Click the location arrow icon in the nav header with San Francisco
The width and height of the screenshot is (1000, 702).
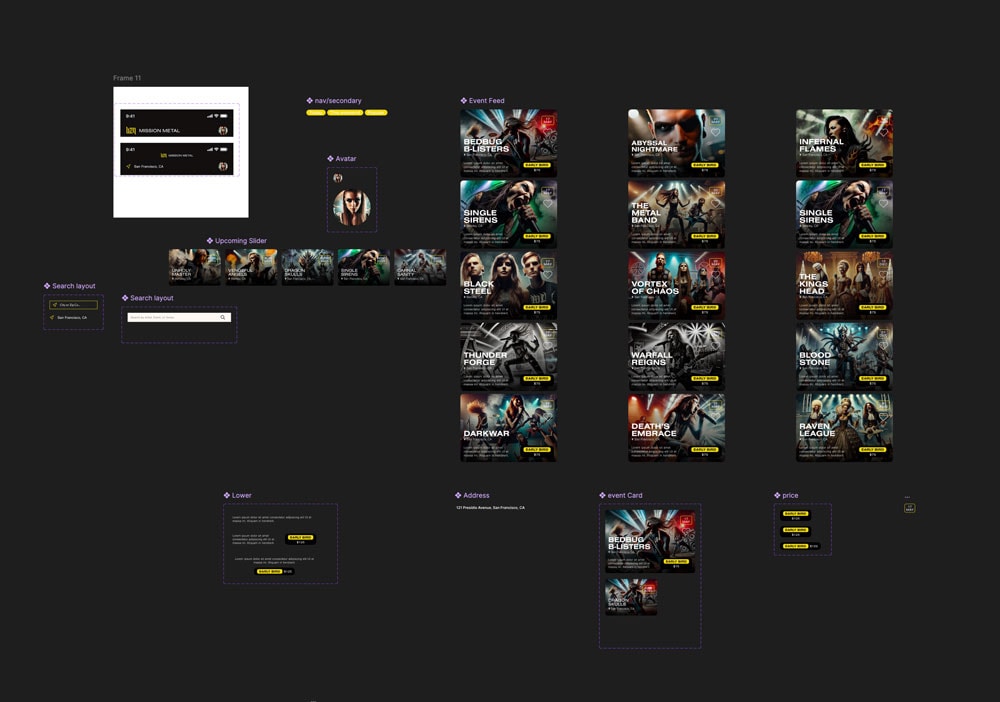[x=128, y=166]
